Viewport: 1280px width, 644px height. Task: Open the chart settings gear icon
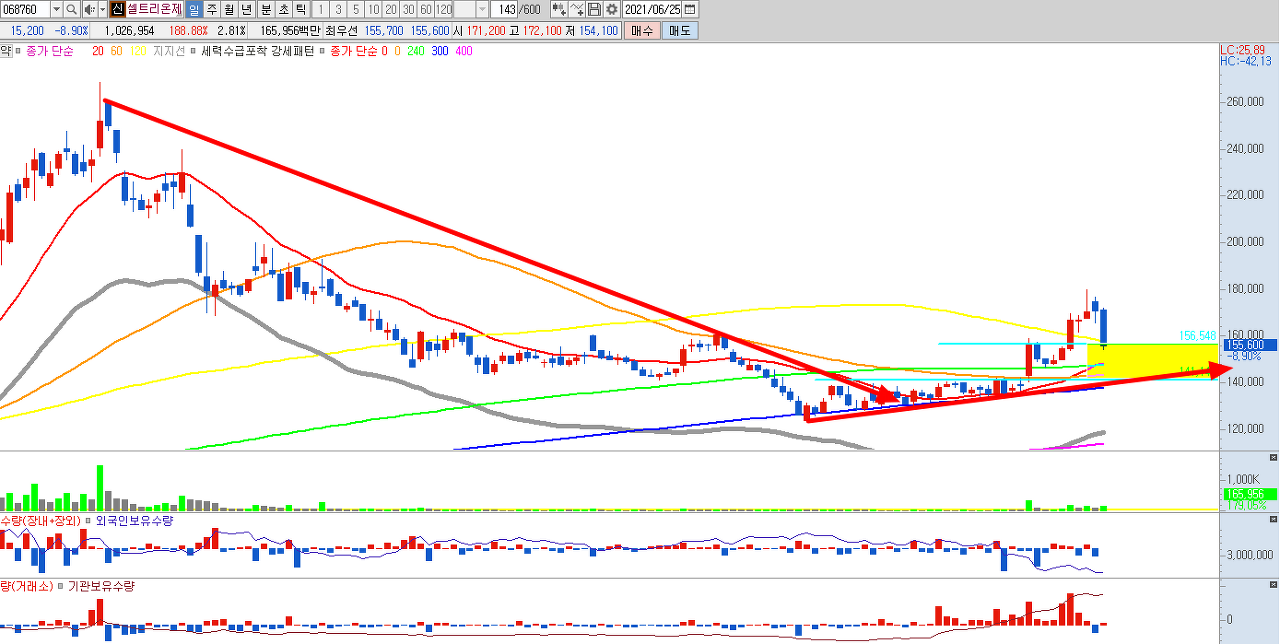tap(611, 9)
